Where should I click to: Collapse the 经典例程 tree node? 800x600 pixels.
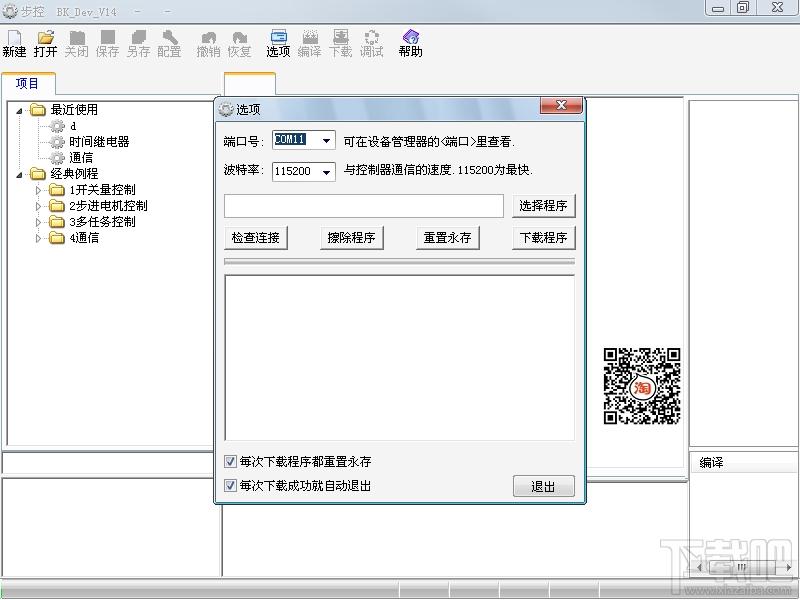[19, 175]
